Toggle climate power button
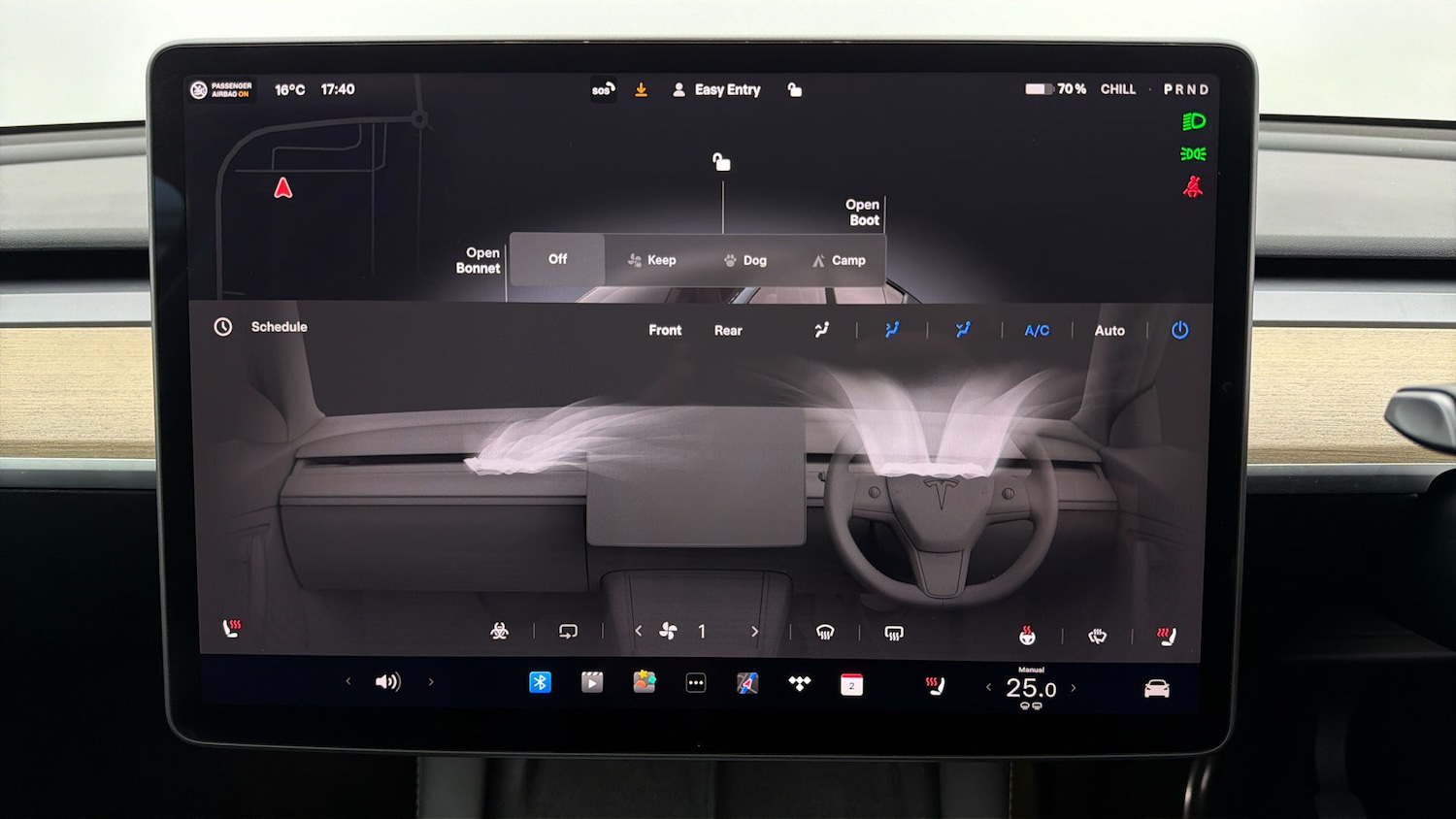This screenshot has height=819, width=1456. click(x=1179, y=330)
